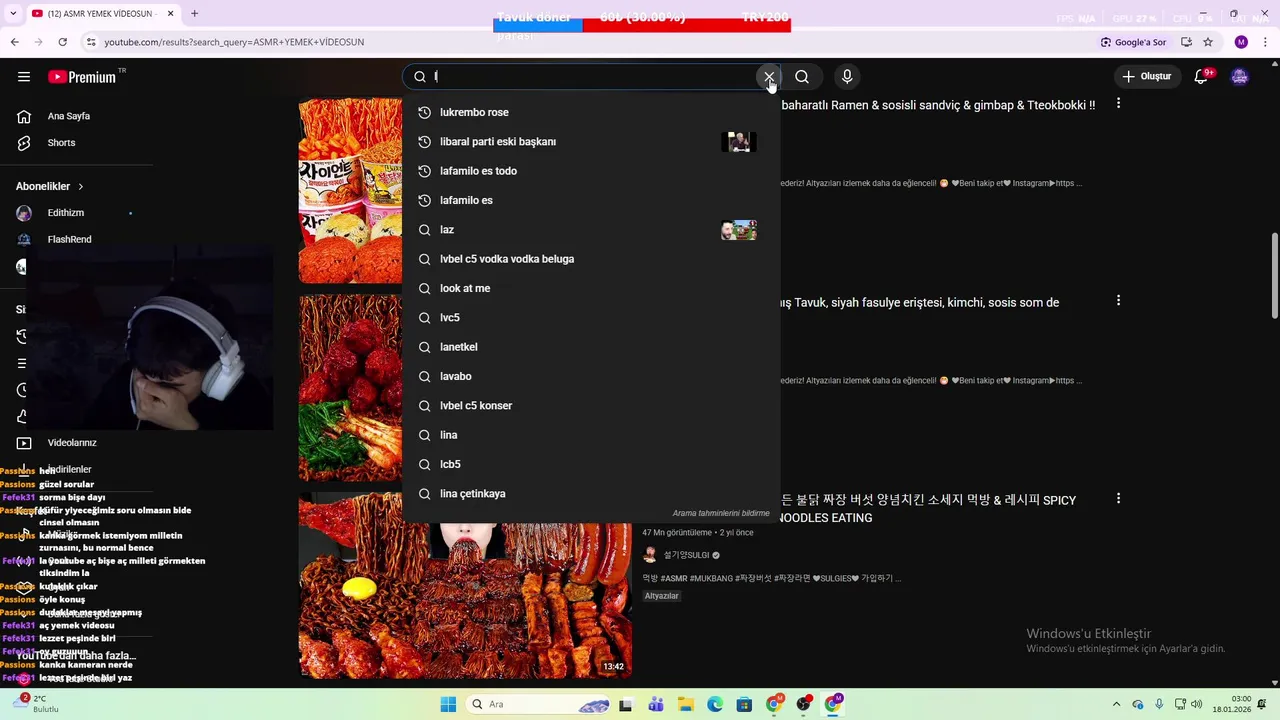Screen dimensions: 1280x720
Task: Bookmark this page with star icon
Action: click(1208, 42)
